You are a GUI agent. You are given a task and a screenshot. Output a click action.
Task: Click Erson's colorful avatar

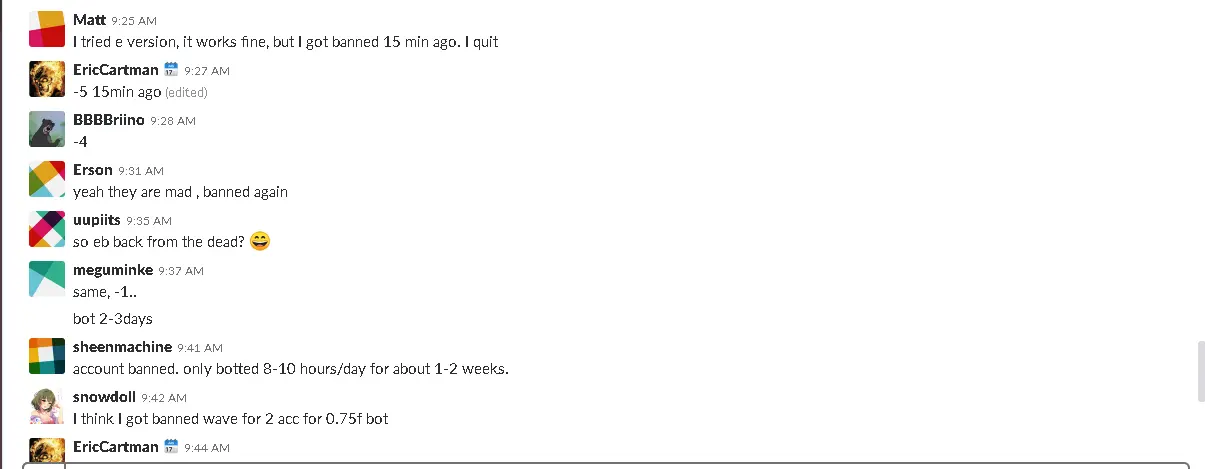(x=47, y=179)
